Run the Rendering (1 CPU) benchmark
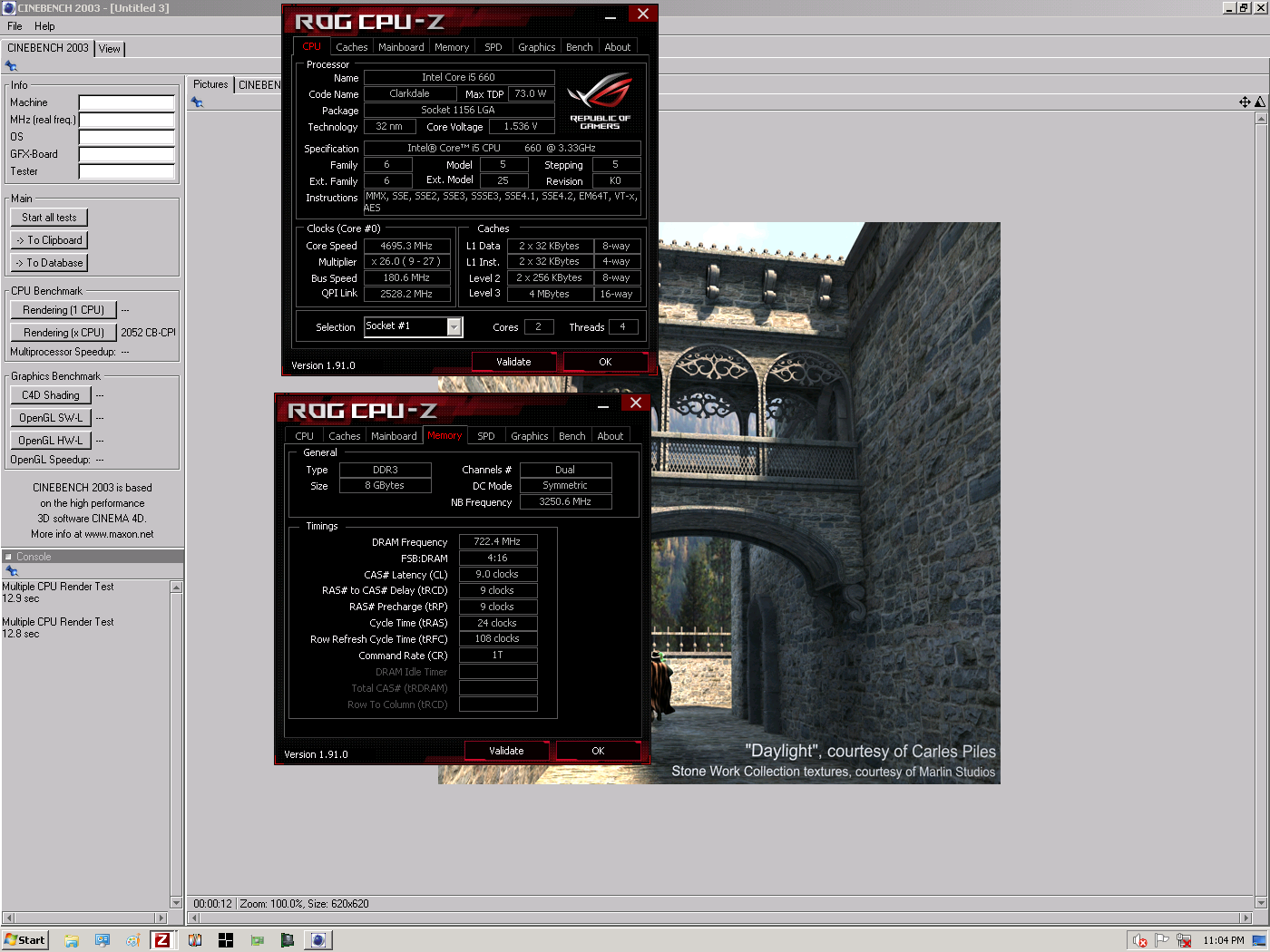The height and width of the screenshot is (952, 1270). tap(63, 310)
